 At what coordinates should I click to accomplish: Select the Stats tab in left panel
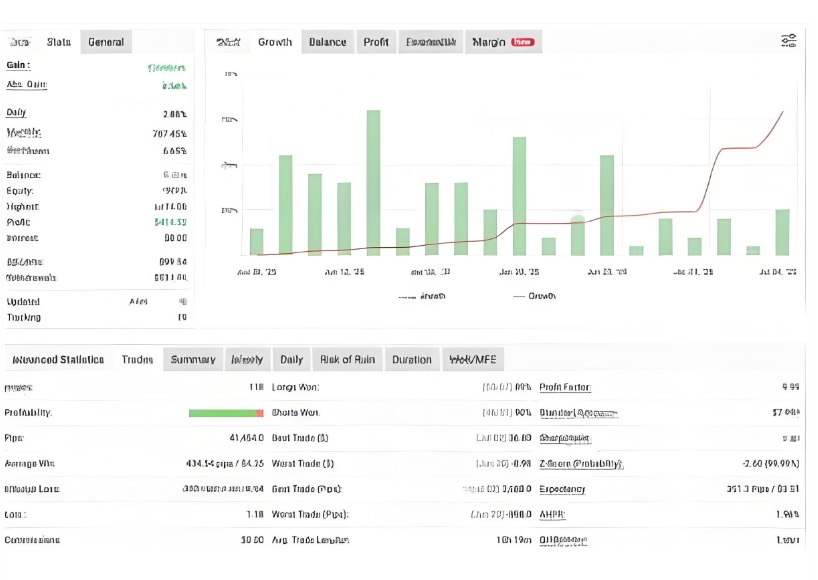(59, 42)
